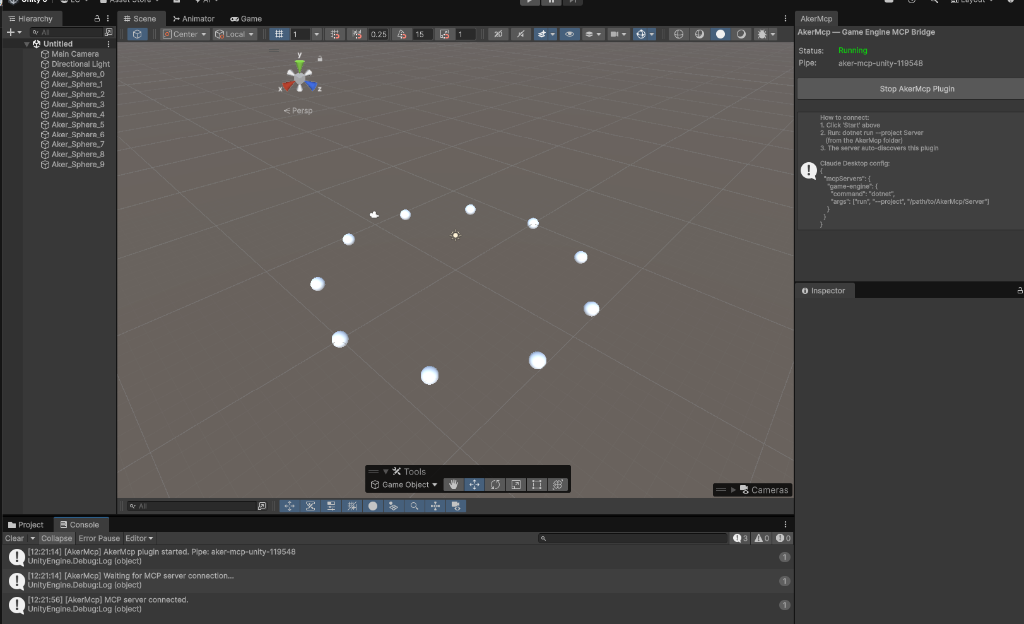Toggle grid visibility icon in scene toolbar
Image resolution: width=1024 pixels, height=624 pixels.
point(279,34)
